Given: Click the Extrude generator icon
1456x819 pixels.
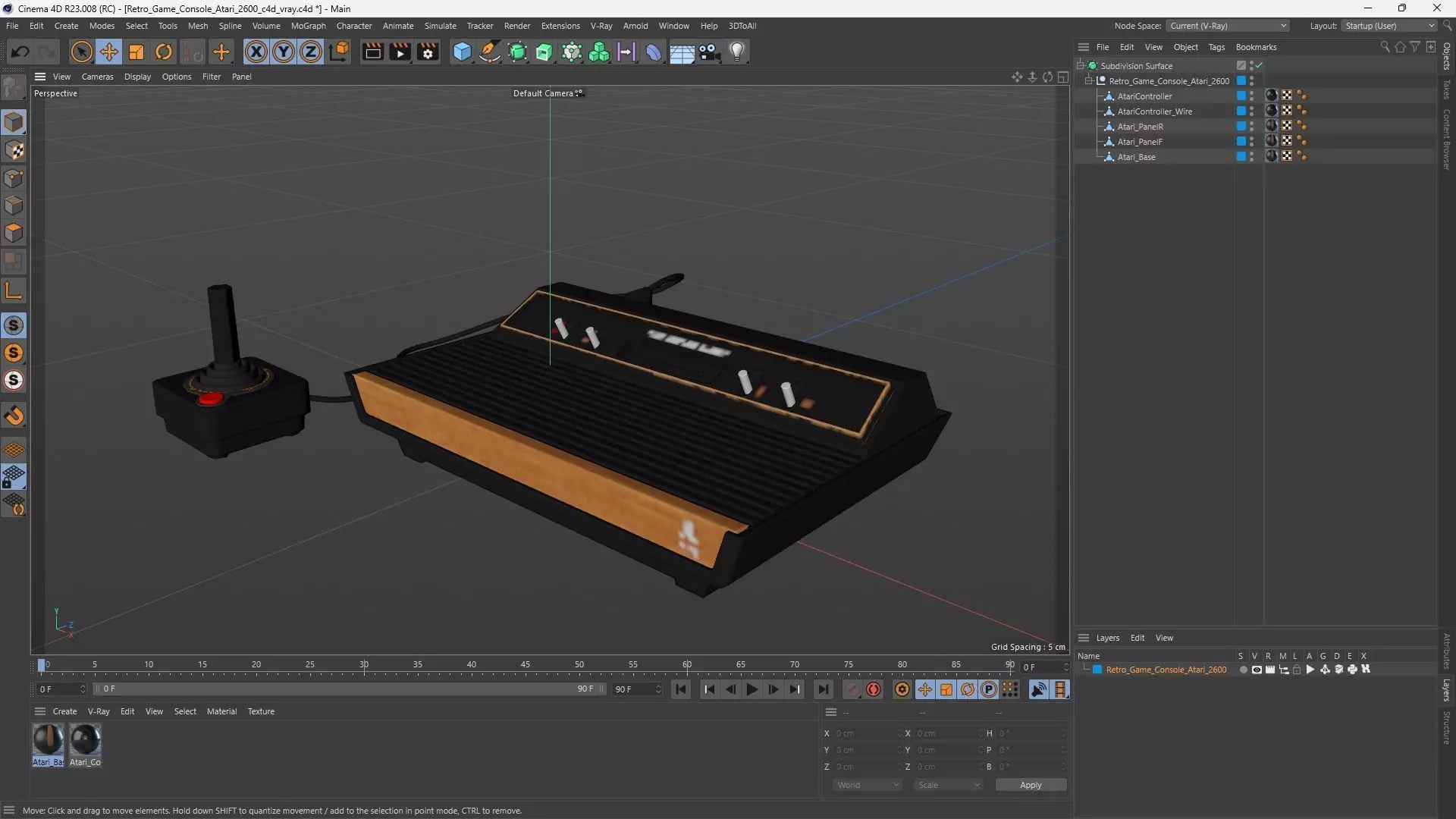Looking at the screenshot, I should pos(544,52).
